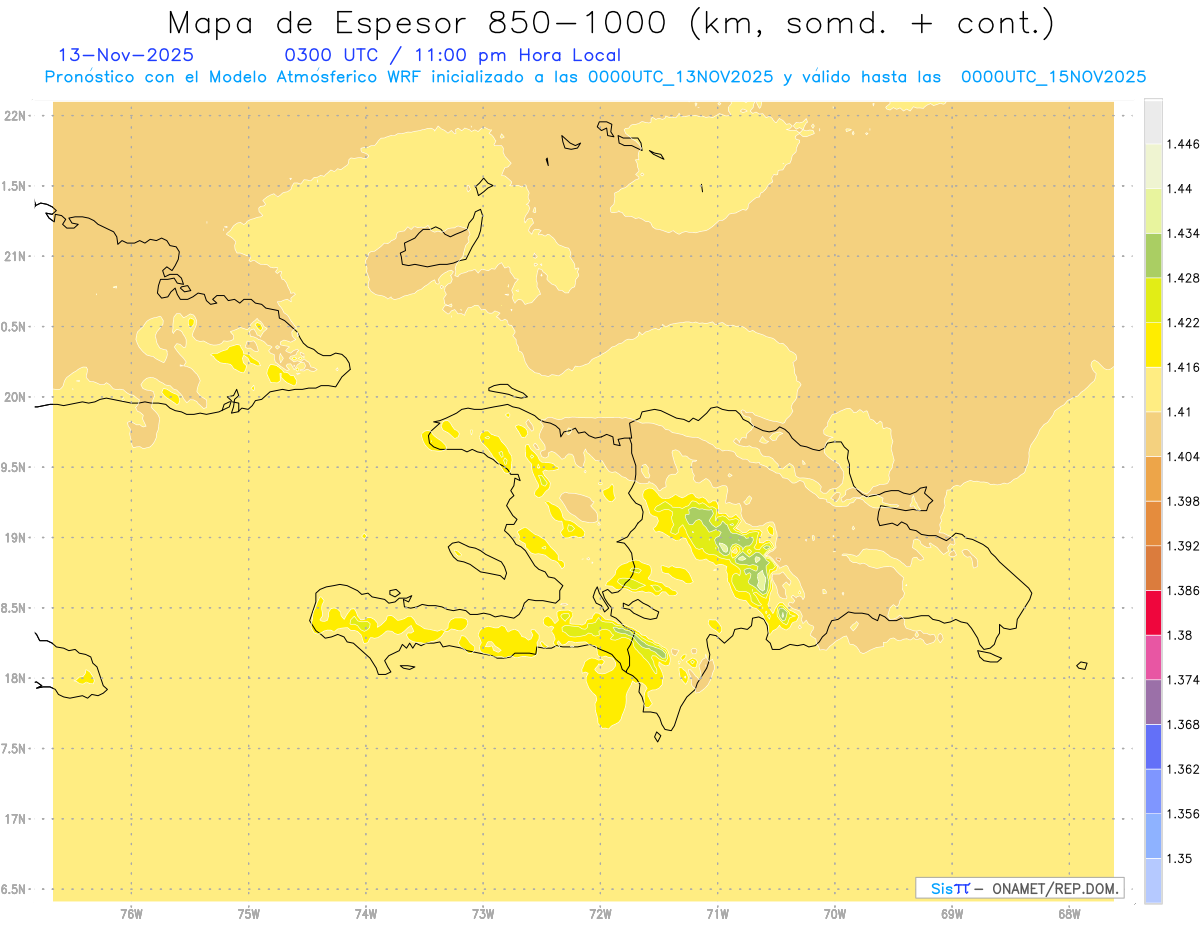
Task: Click the 76W longitude label
Action: tap(131, 914)
